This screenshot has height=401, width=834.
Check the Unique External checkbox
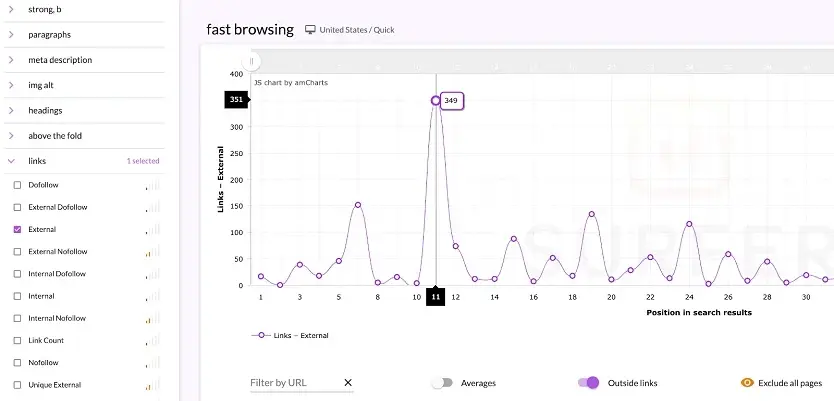coord(17,385)
